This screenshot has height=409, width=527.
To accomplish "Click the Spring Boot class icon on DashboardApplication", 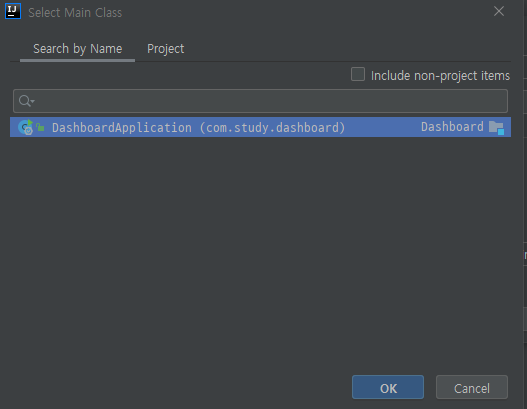I will [x=26, y=127].
